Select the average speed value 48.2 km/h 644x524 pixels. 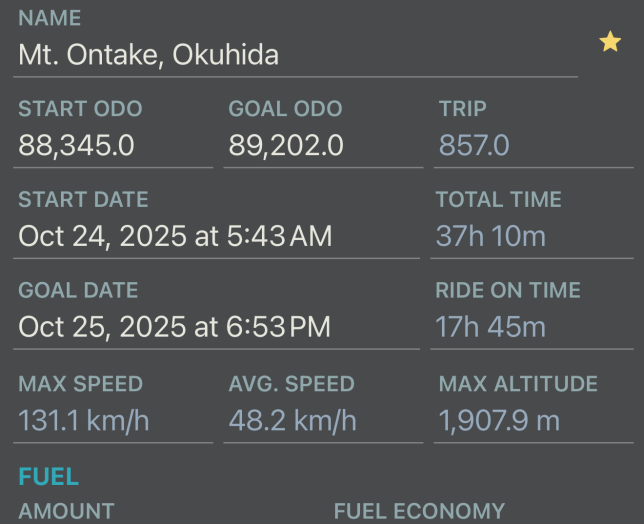coord(292,420)
